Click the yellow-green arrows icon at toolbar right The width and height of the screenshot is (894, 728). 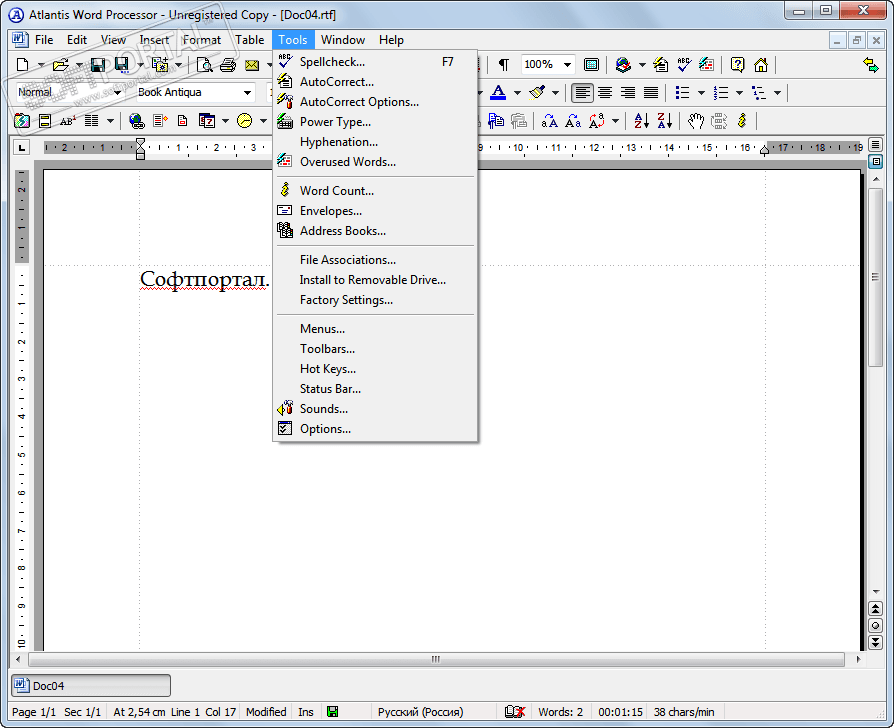(871, 64)
